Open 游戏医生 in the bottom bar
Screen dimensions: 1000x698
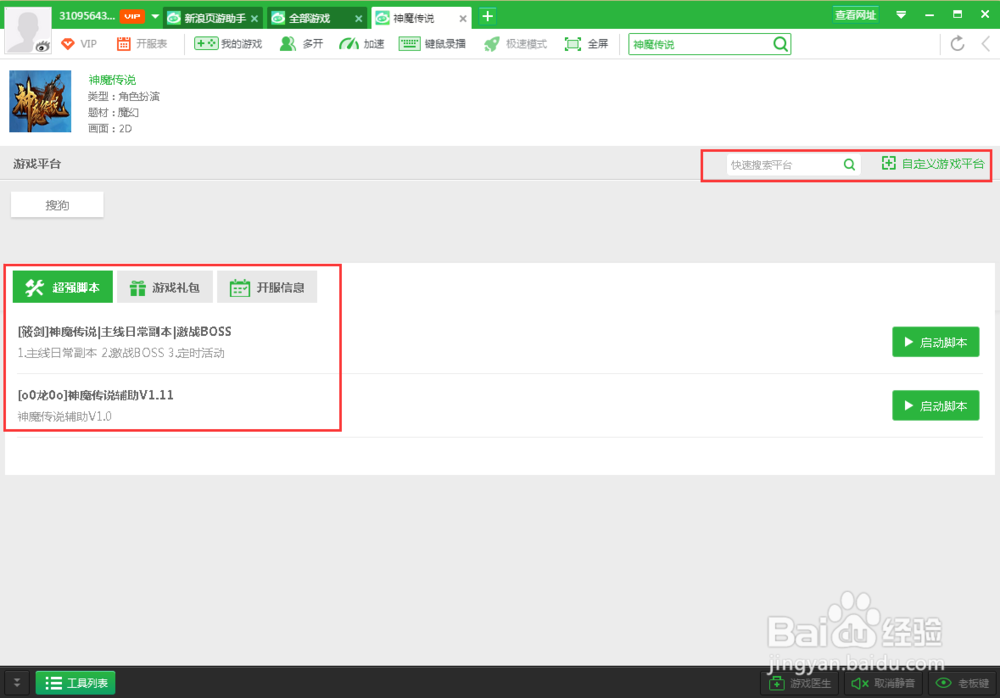point(800,683)
